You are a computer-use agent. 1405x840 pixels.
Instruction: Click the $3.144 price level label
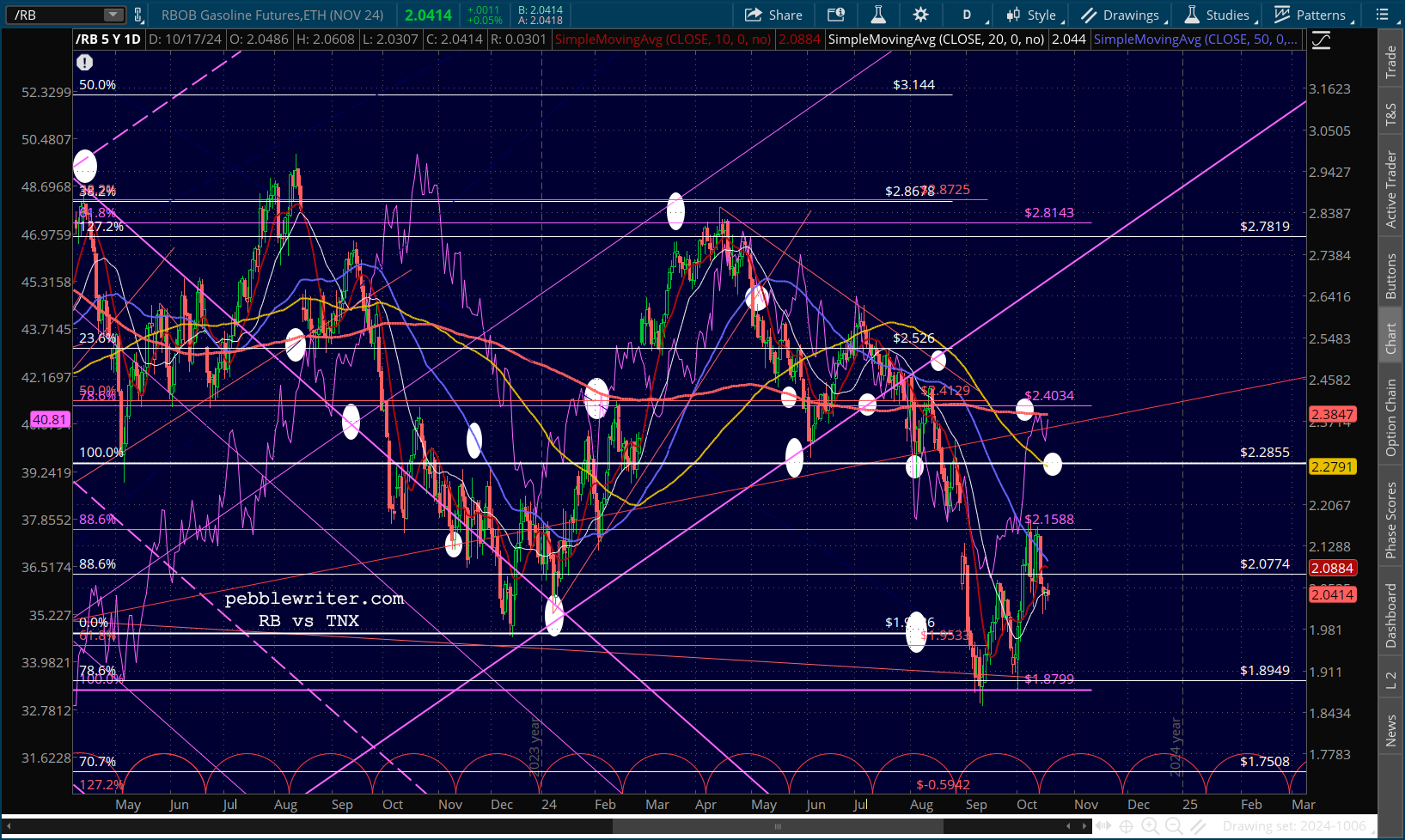(x=913, y=84)
